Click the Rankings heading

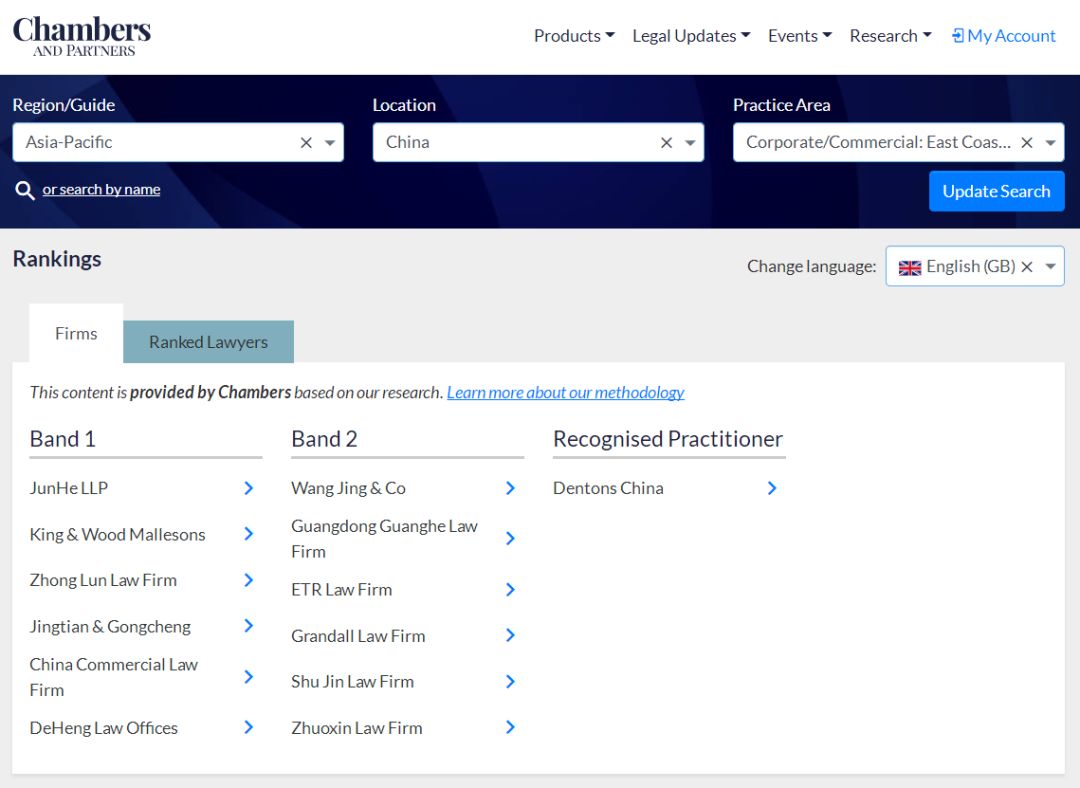[x=57, y=259]
